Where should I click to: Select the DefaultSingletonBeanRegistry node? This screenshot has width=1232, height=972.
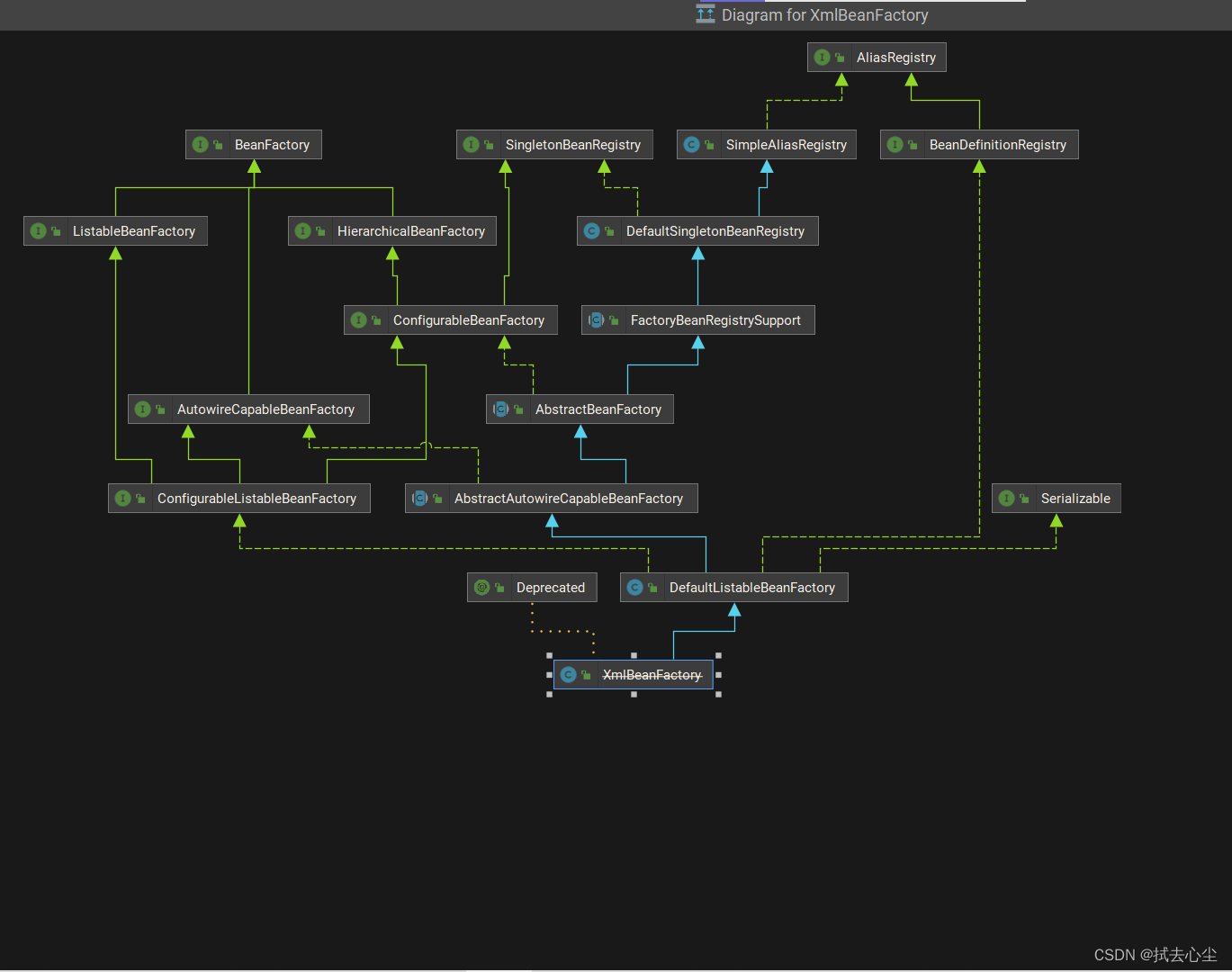coord(697,231)
